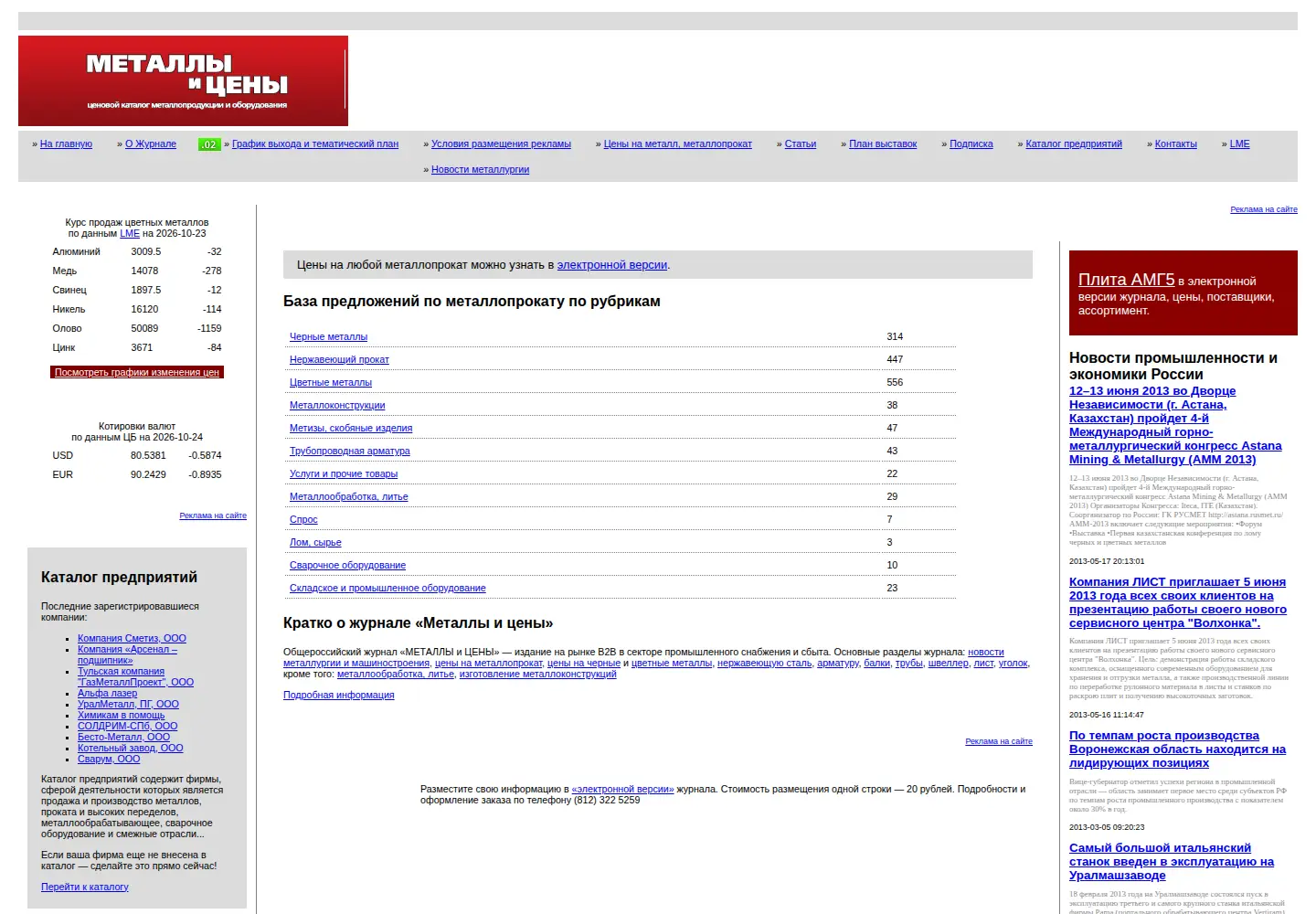Open Сварочное оборудование category

point(347,566)
